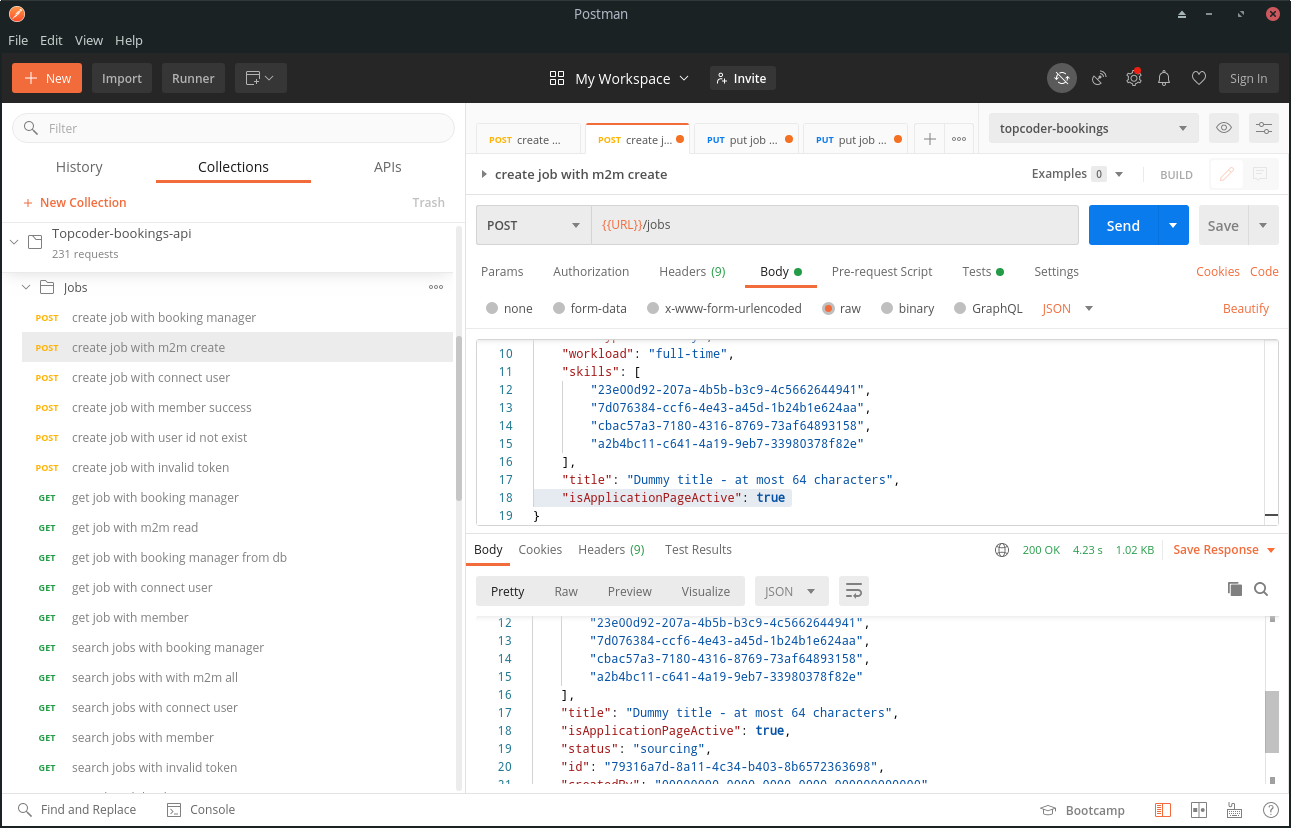Add a new request tab with plus

[x=929, y=140]
